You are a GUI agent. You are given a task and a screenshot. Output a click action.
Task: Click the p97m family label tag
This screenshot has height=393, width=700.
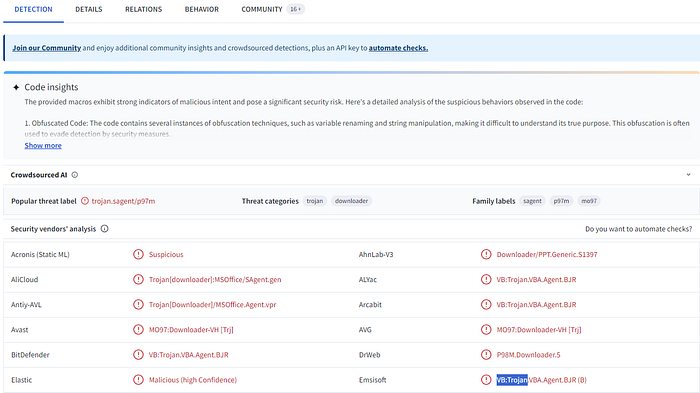coord(561,201)
